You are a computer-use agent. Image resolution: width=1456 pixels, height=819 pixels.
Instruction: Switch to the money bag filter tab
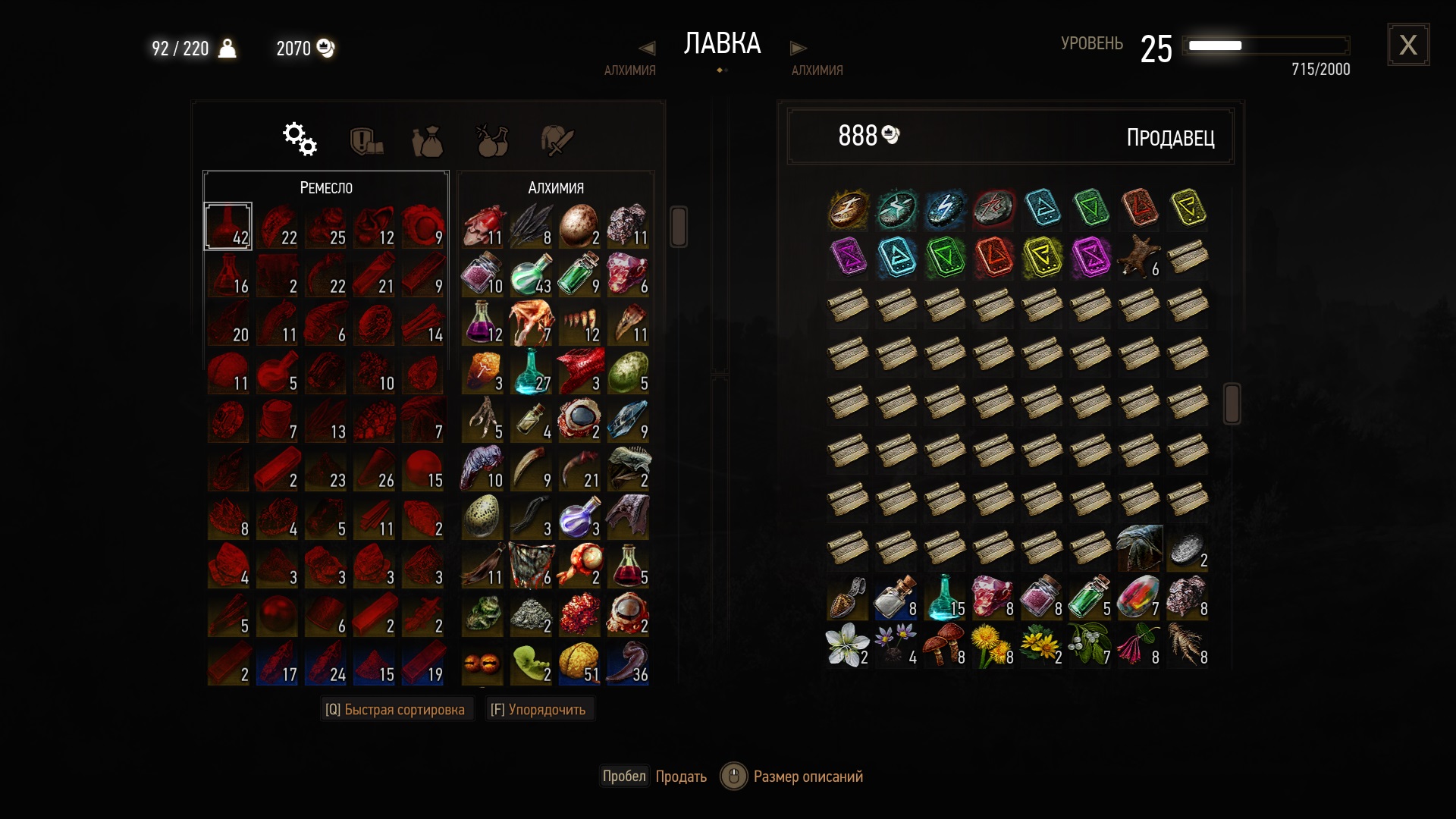pyautogui.click(x=427, y=141)
